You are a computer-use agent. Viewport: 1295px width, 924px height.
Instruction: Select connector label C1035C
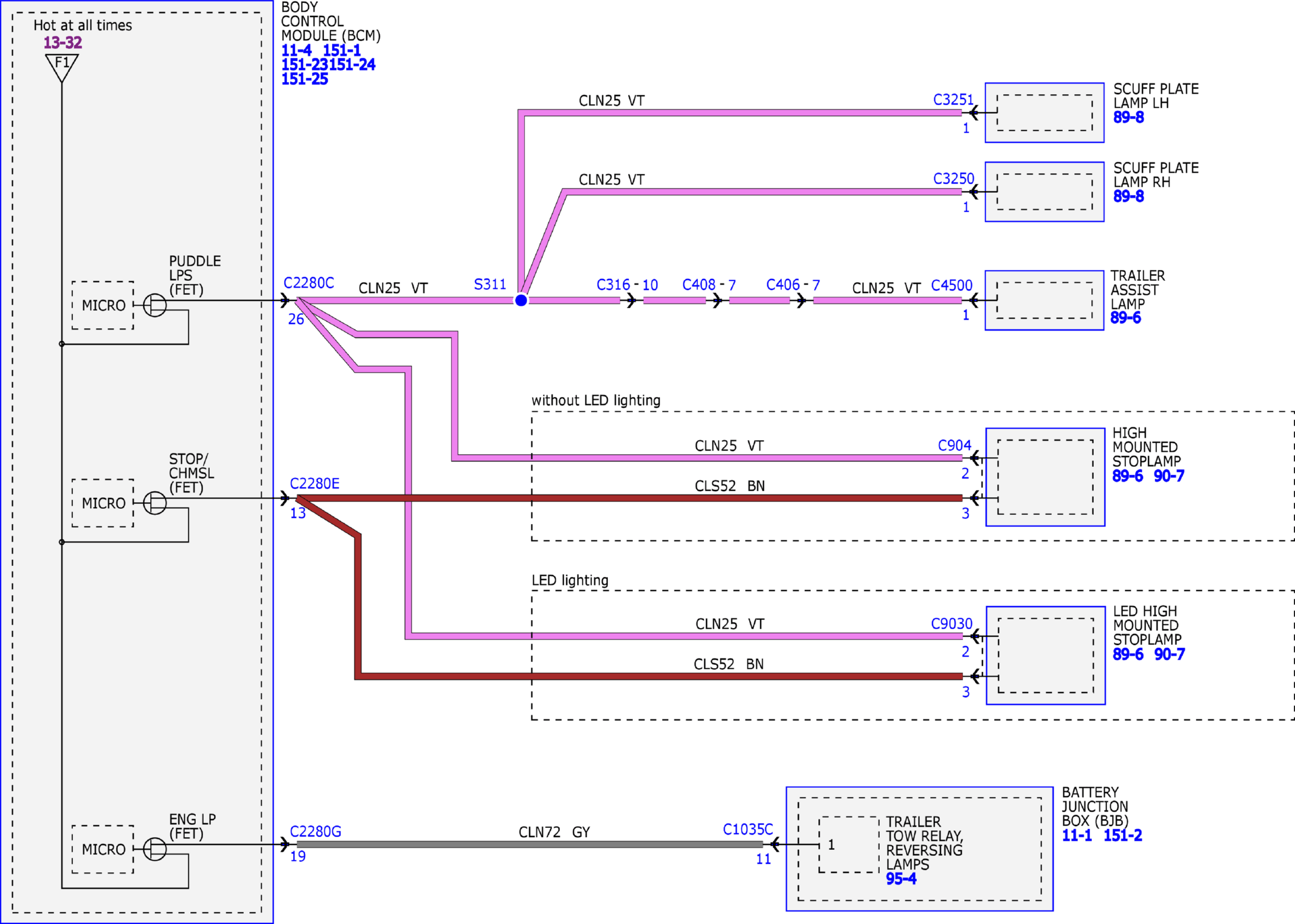[x=748, y=830]
